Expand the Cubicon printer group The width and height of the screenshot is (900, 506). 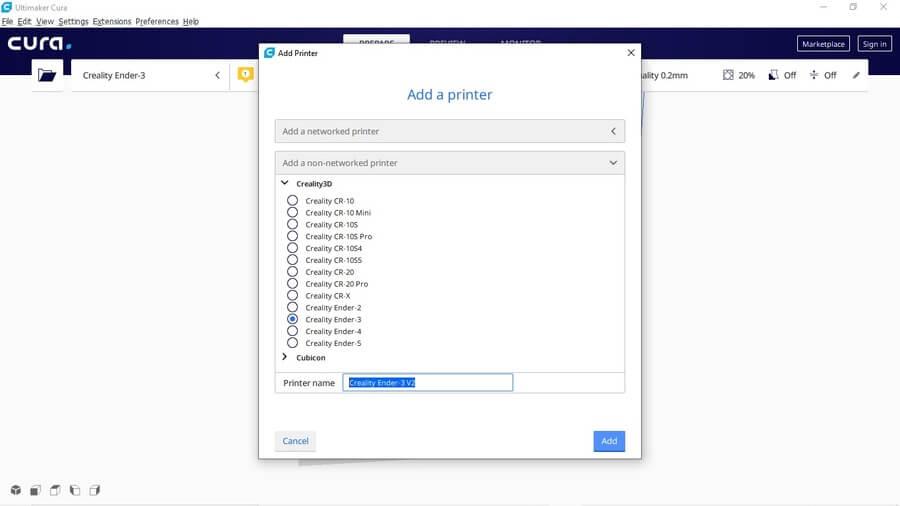[x=285, y=357]
